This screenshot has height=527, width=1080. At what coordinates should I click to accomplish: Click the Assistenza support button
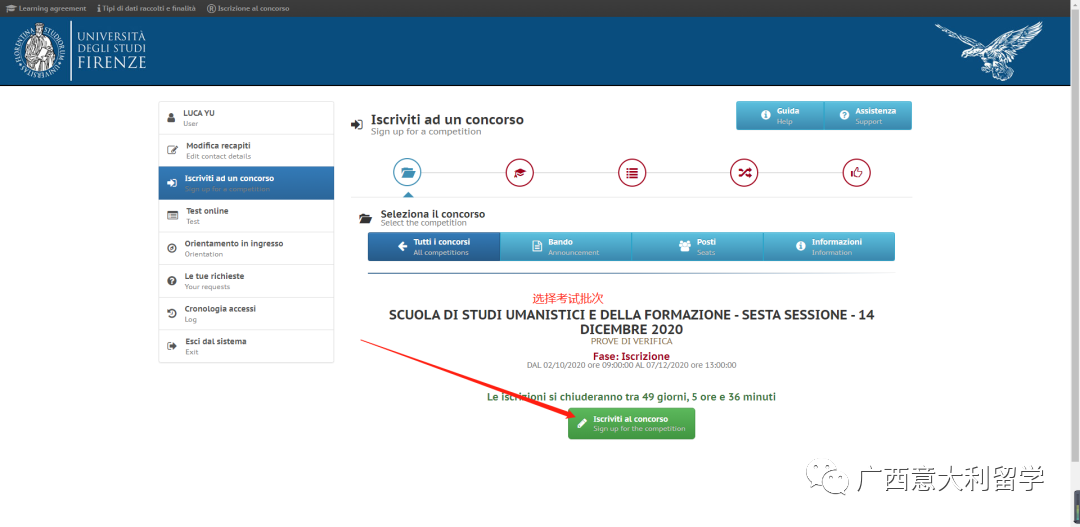(x=868, y=115)
